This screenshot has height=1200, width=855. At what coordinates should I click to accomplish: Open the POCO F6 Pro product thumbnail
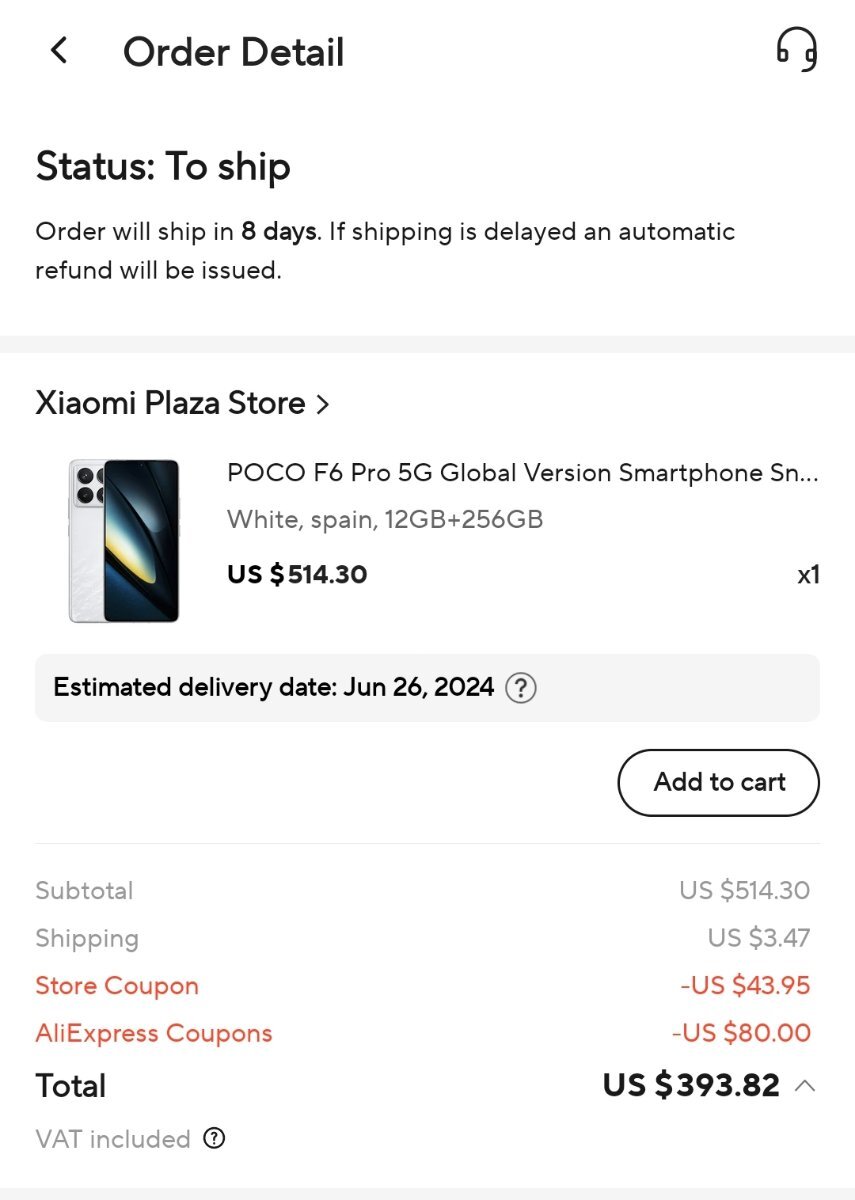(124, 540)
